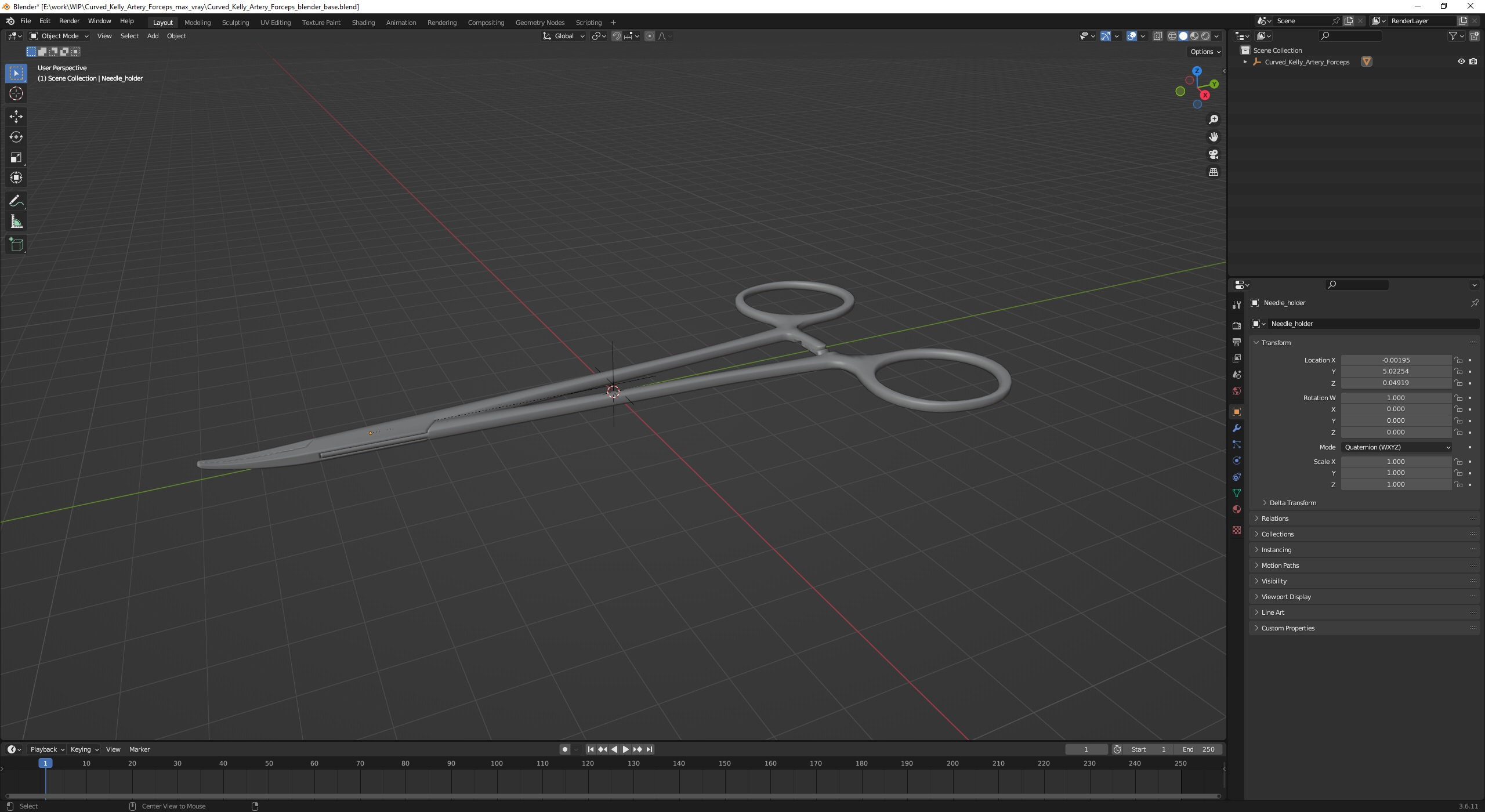Select the Scale tool
1485x812 pixels.
(x=16, y=157)
